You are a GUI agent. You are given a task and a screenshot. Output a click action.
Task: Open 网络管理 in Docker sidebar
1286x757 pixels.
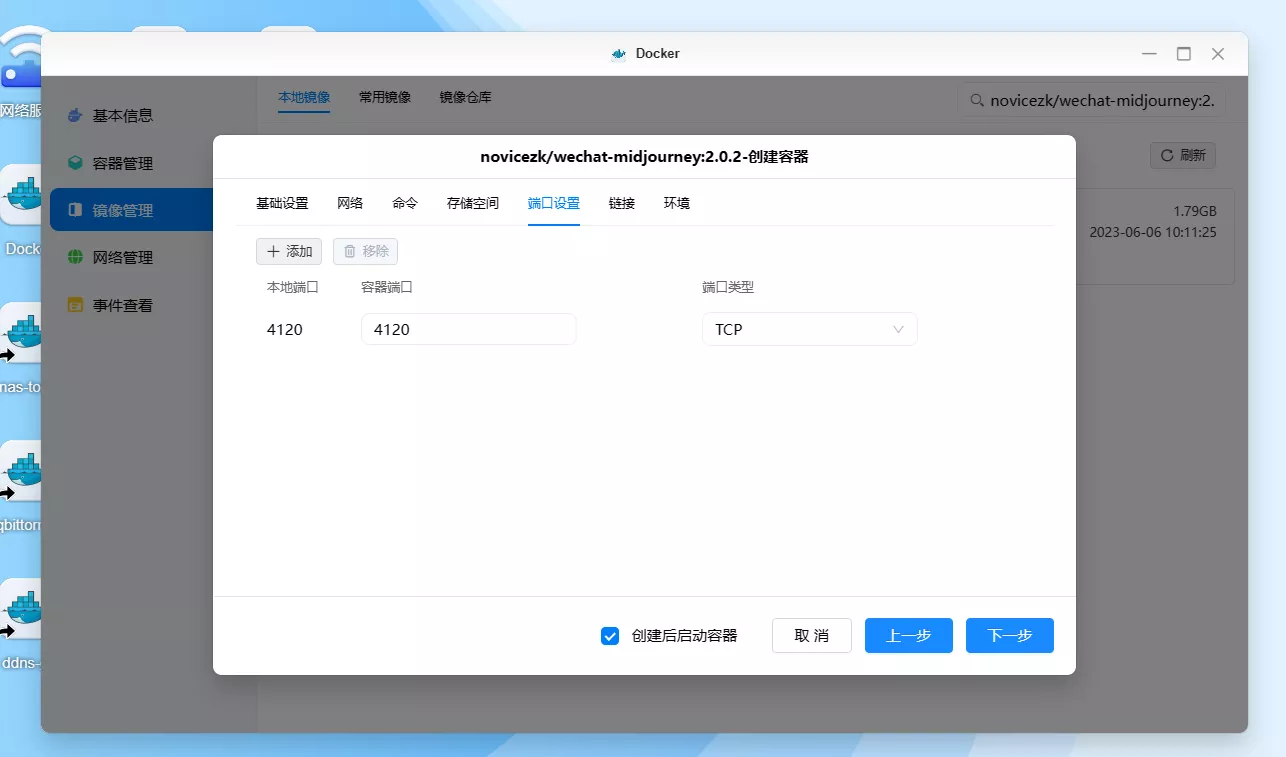click(123, 257)
